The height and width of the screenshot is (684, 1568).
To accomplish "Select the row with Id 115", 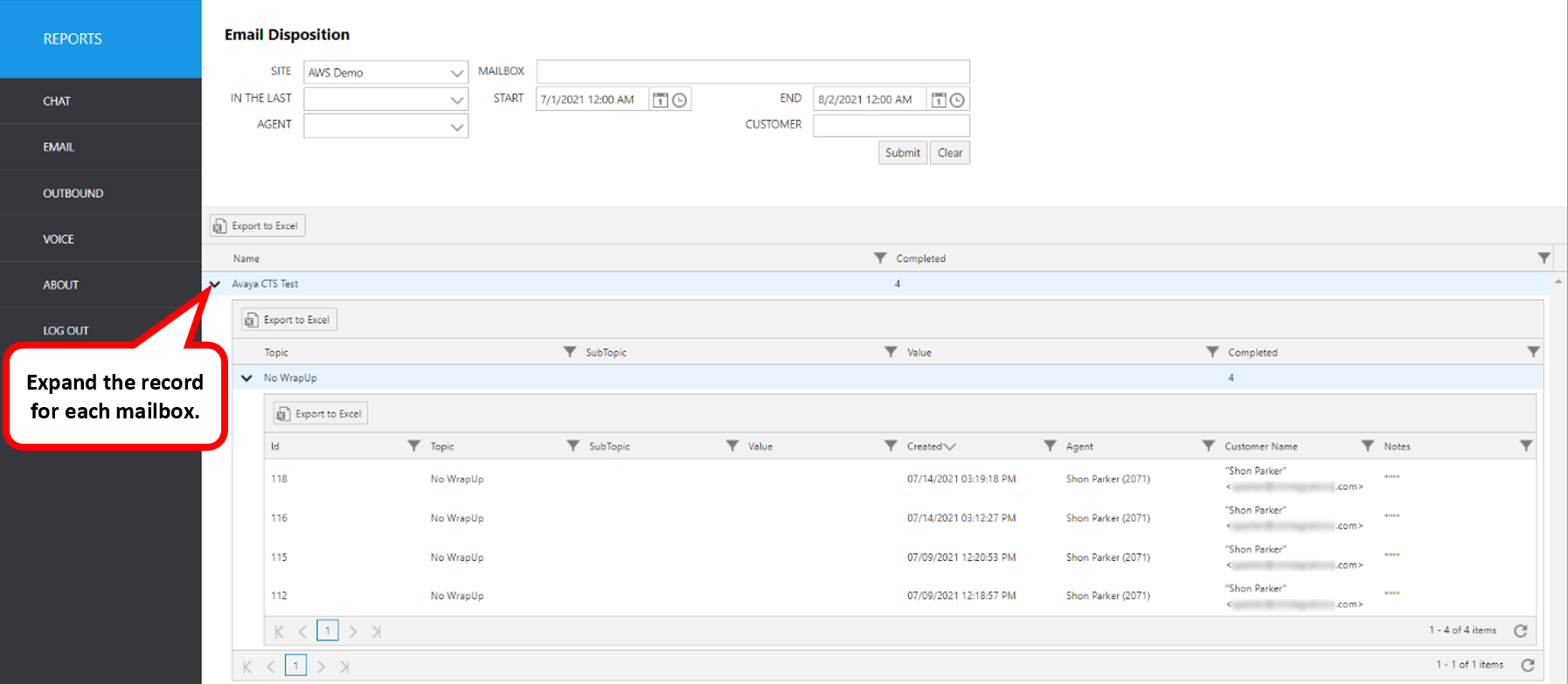I will point(900,557).
